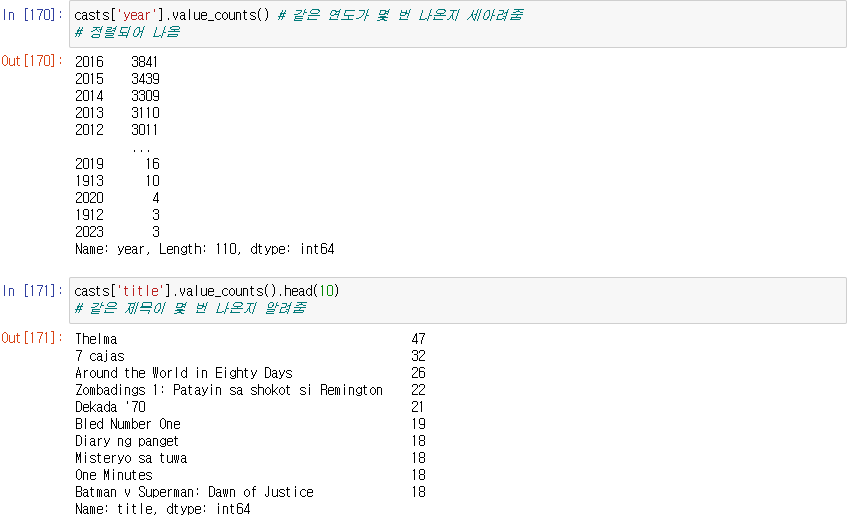Screen dimensions: 851x532
Task: Click the 2019 year row
Action: click(x=117, y=164)
